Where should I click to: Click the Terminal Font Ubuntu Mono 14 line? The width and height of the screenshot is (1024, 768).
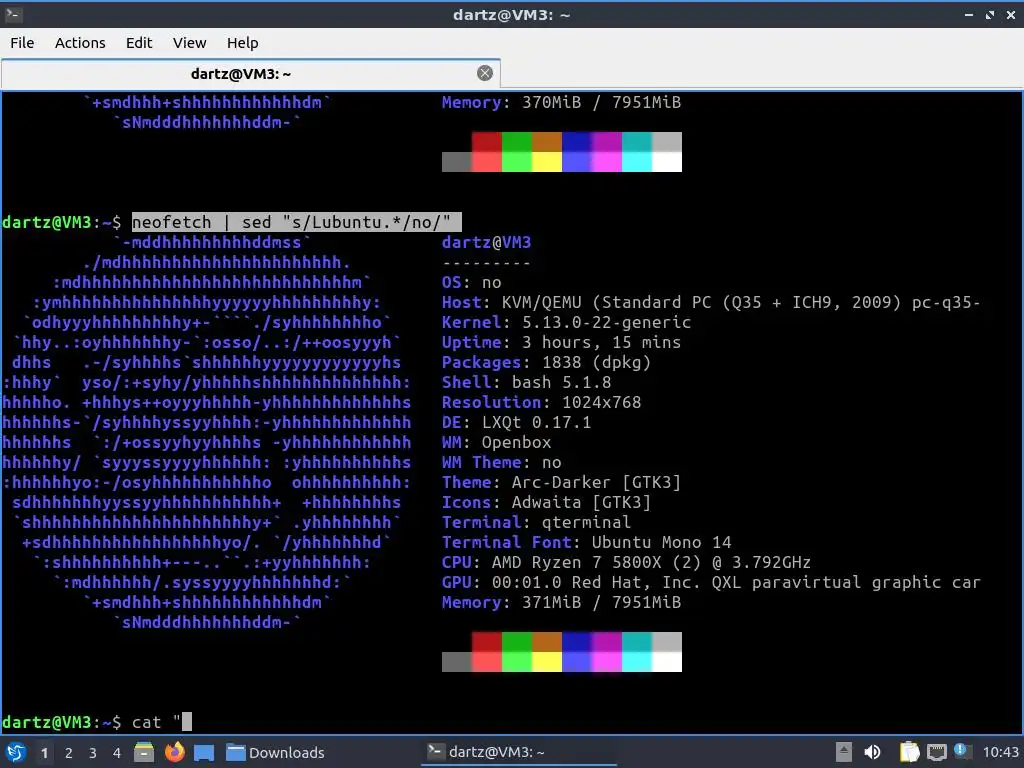click(586, 543)
